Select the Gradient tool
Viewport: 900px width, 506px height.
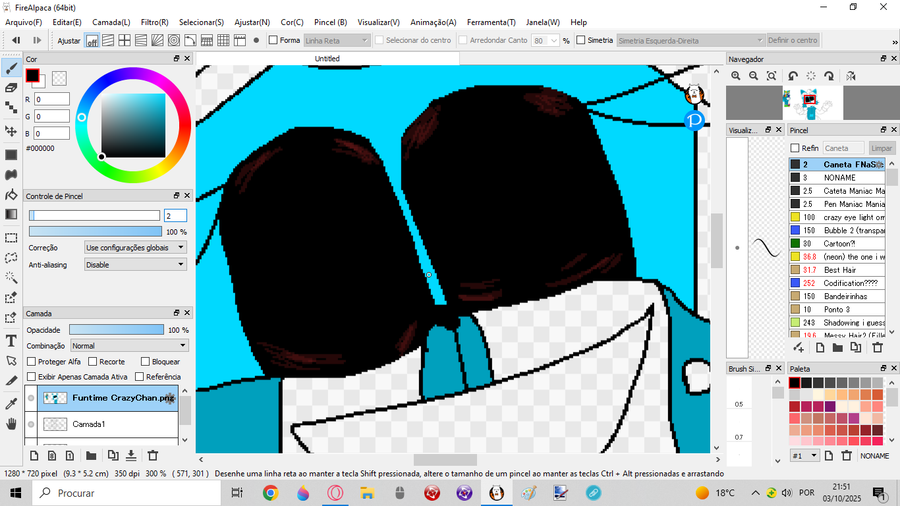click(x=11, y=214)
